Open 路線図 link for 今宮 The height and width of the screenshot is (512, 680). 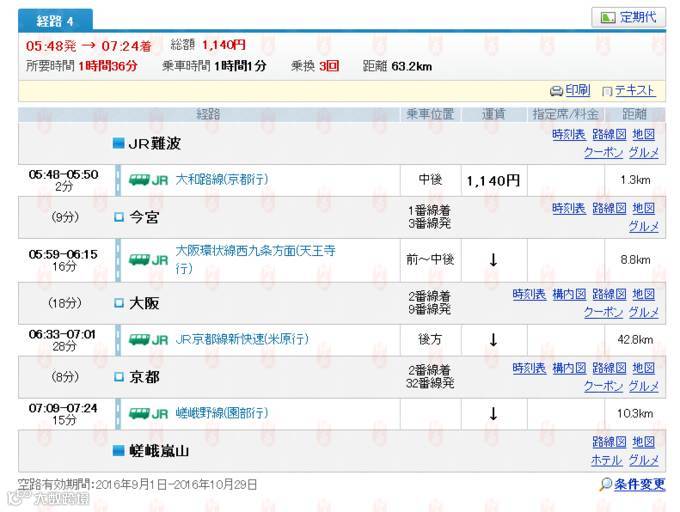tap(609, 209)
